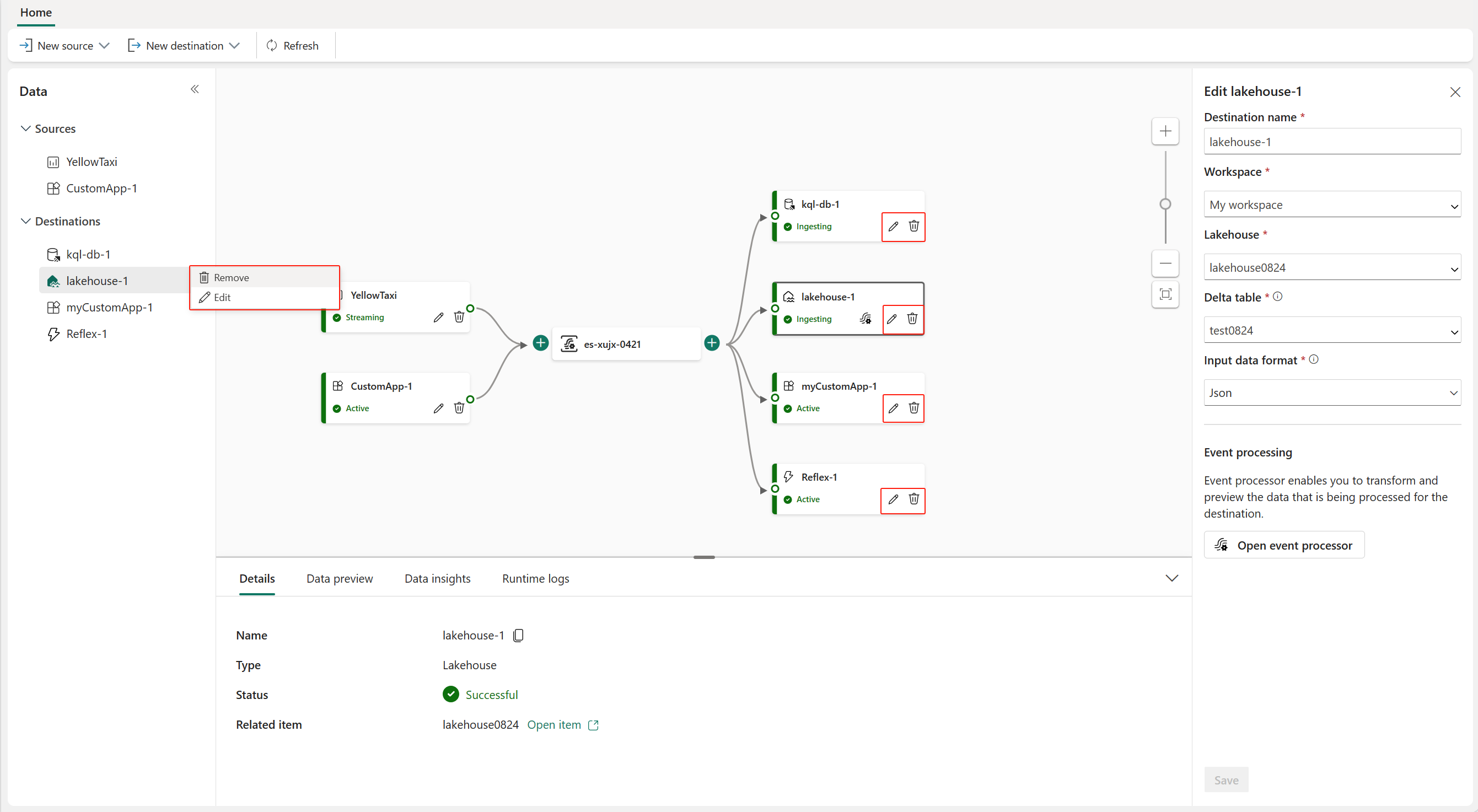The width and height of the screenshot is (1478, 812).
Task: Switch to the Details tab
Action: (257, 578)
